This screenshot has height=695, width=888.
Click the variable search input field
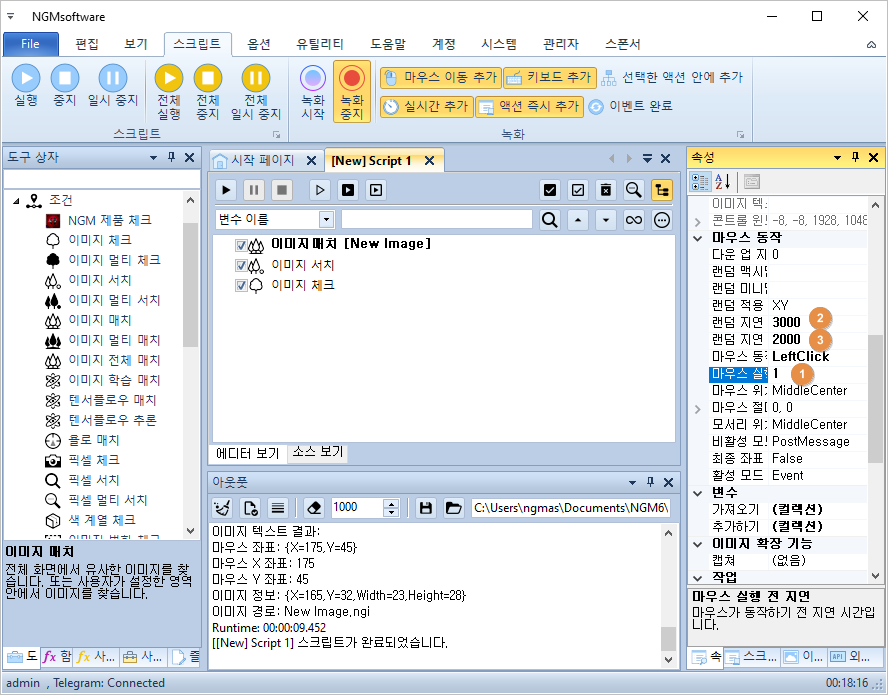click(x=437, y=219)
